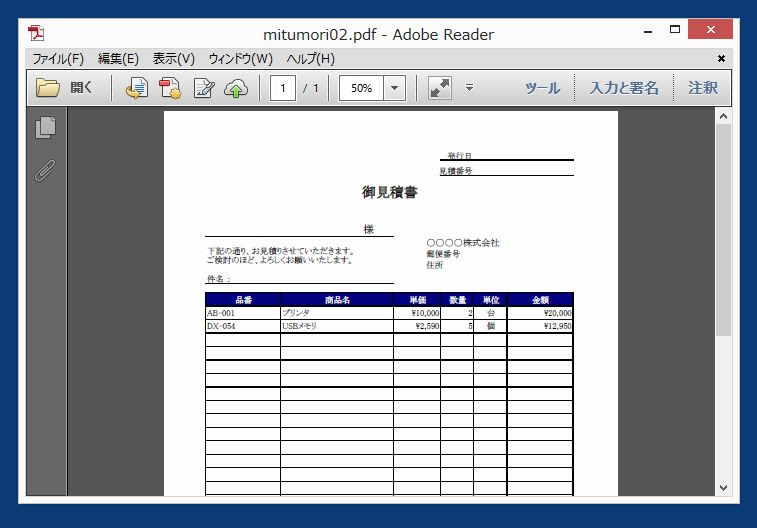Click the 金額 column header

pyautogui.click(x=540, y=300)
